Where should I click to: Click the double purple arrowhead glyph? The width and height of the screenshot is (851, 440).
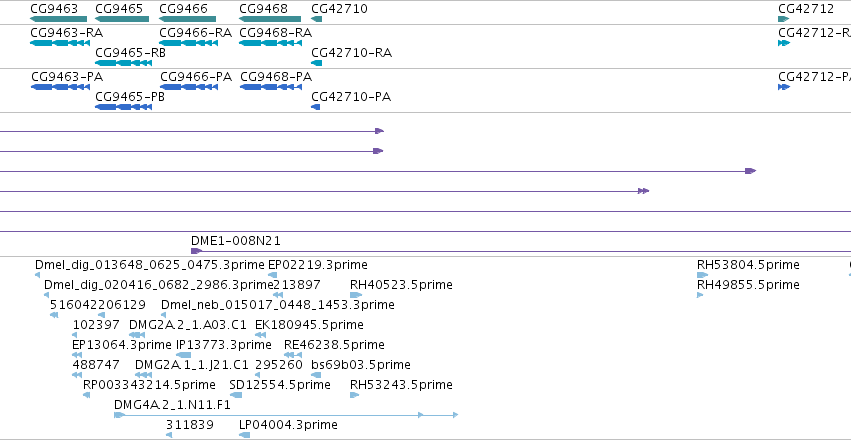644,191
